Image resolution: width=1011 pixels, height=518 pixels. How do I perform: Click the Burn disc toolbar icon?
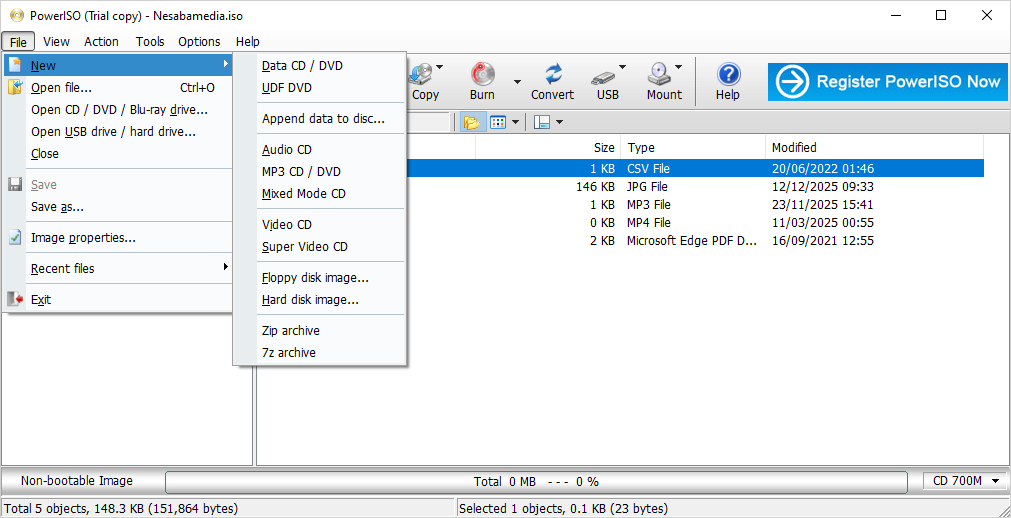pos(483,75)
